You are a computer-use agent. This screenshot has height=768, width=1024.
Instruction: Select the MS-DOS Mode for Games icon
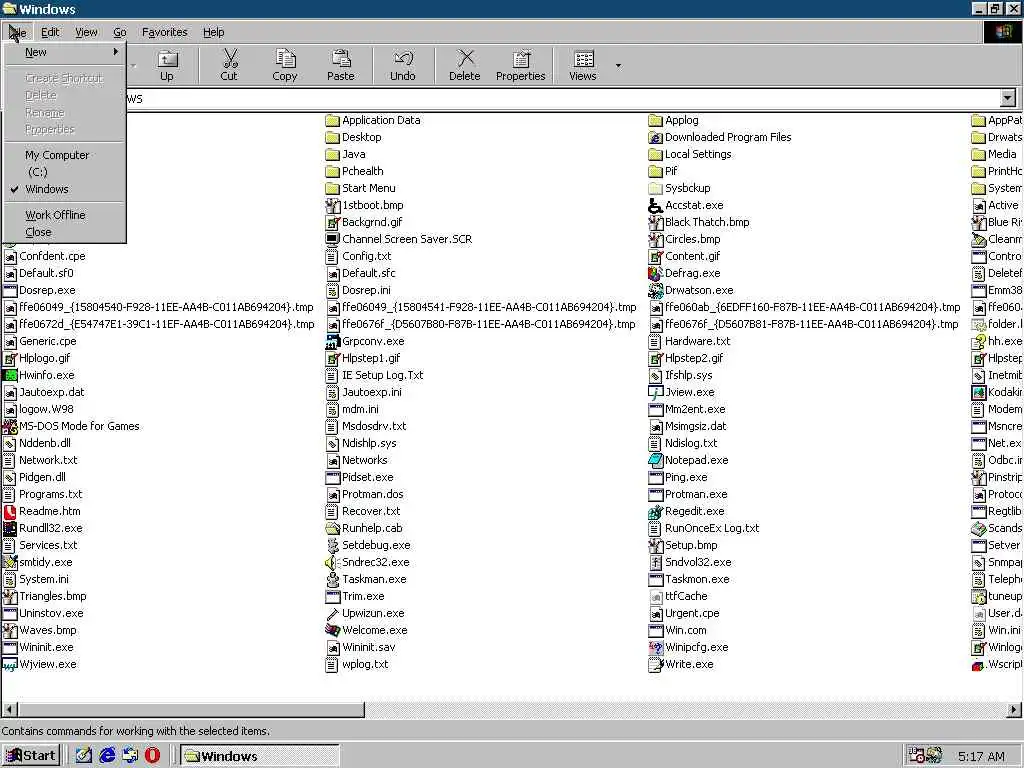pos(10,426)
